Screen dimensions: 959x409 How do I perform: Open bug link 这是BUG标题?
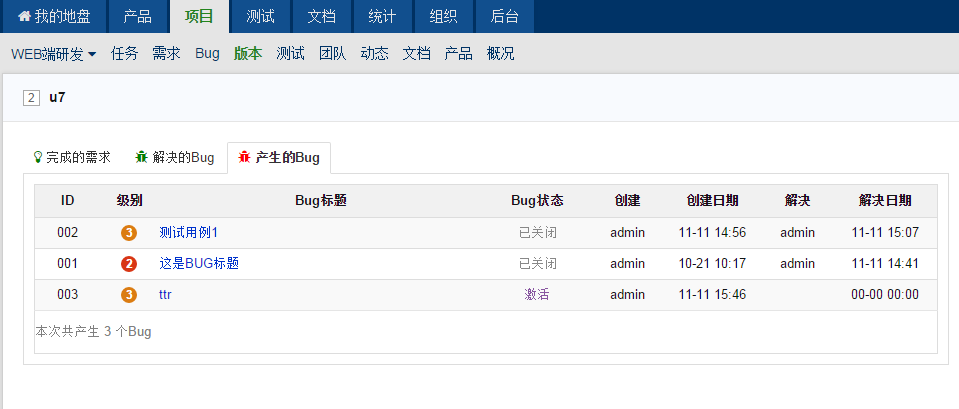coord(199,264)
